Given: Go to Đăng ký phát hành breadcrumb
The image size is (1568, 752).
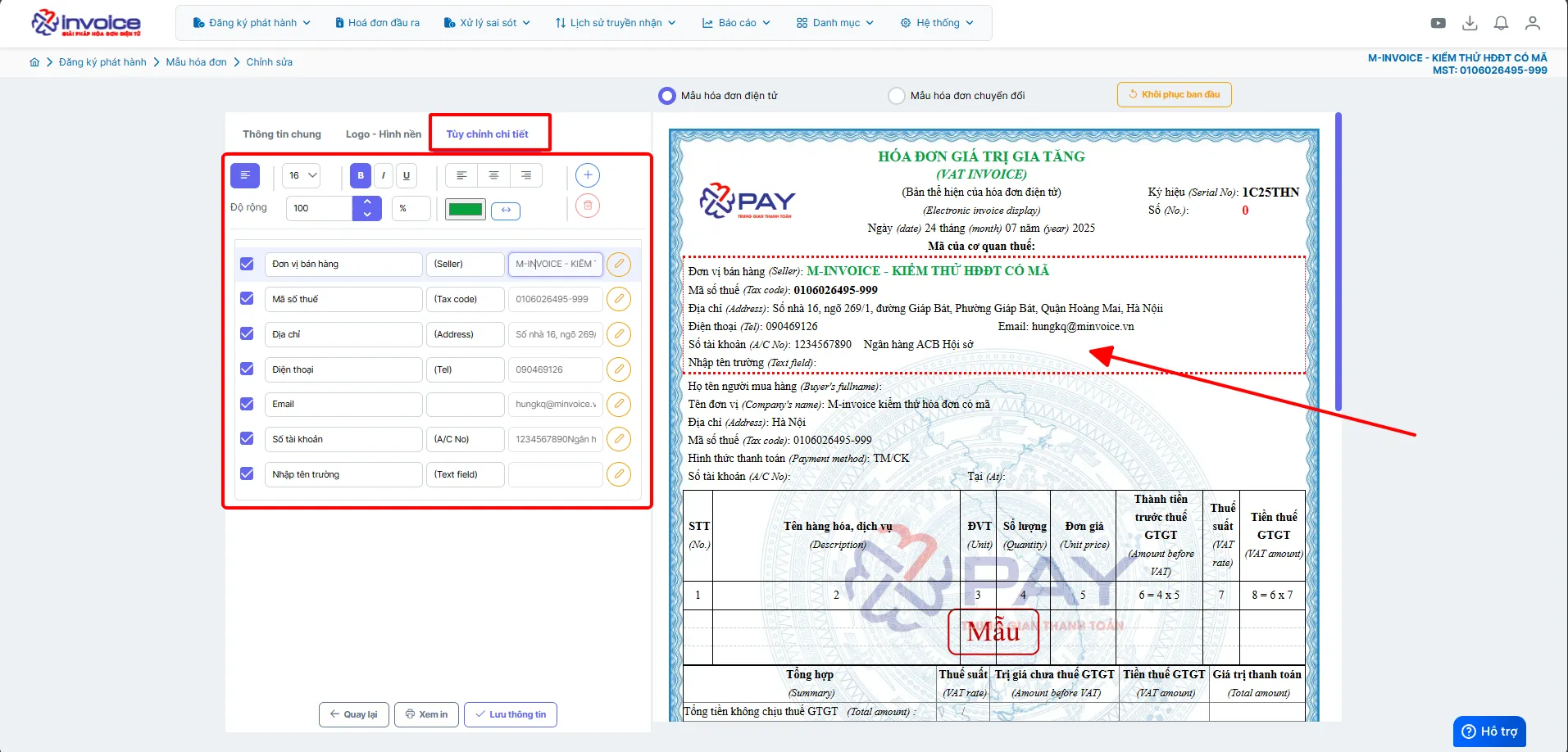Looking at the screenshot, I should tap(102, 62).
